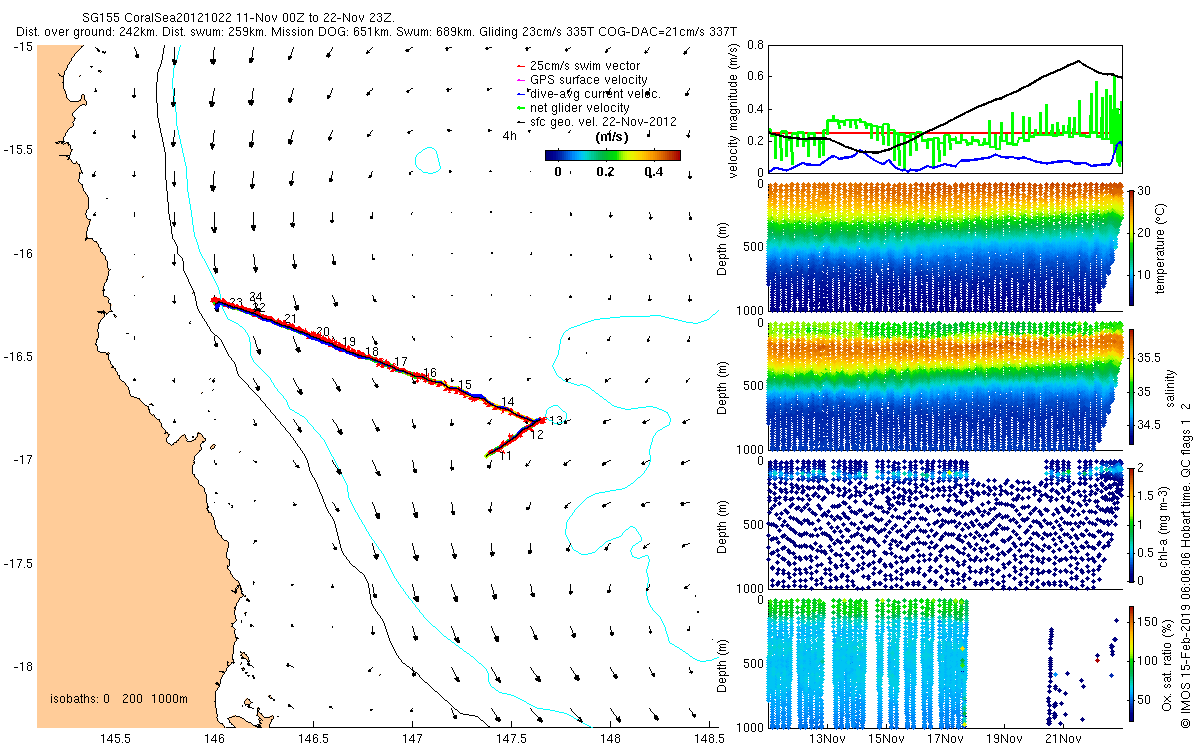Click the salinity colorbar

(x=1131, y=386)
